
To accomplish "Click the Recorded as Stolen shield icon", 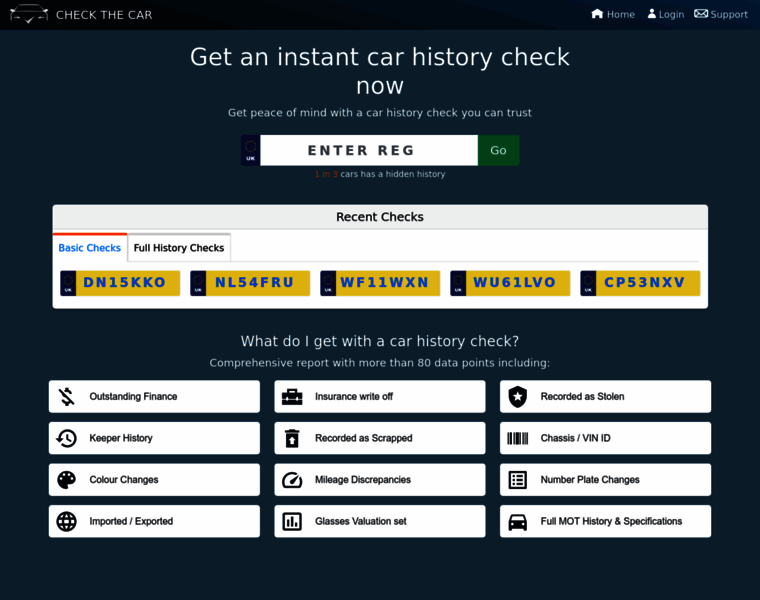I will pyautogui.click(x=518, y=396).
